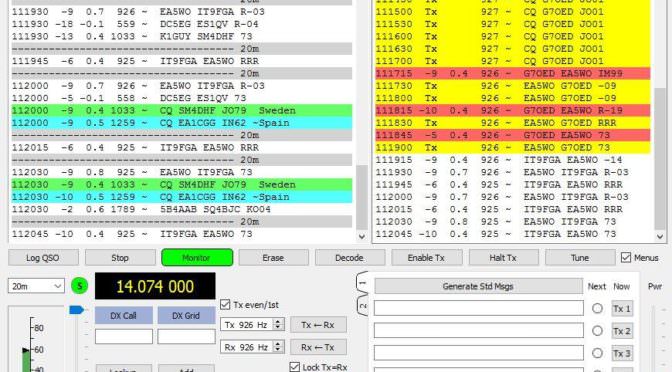Image resolution: width=672 pixels, height=372 pixels.
Task: Increase Rx frequency with the up arrow
Action: pyautogui.click(x=278, y=344)
